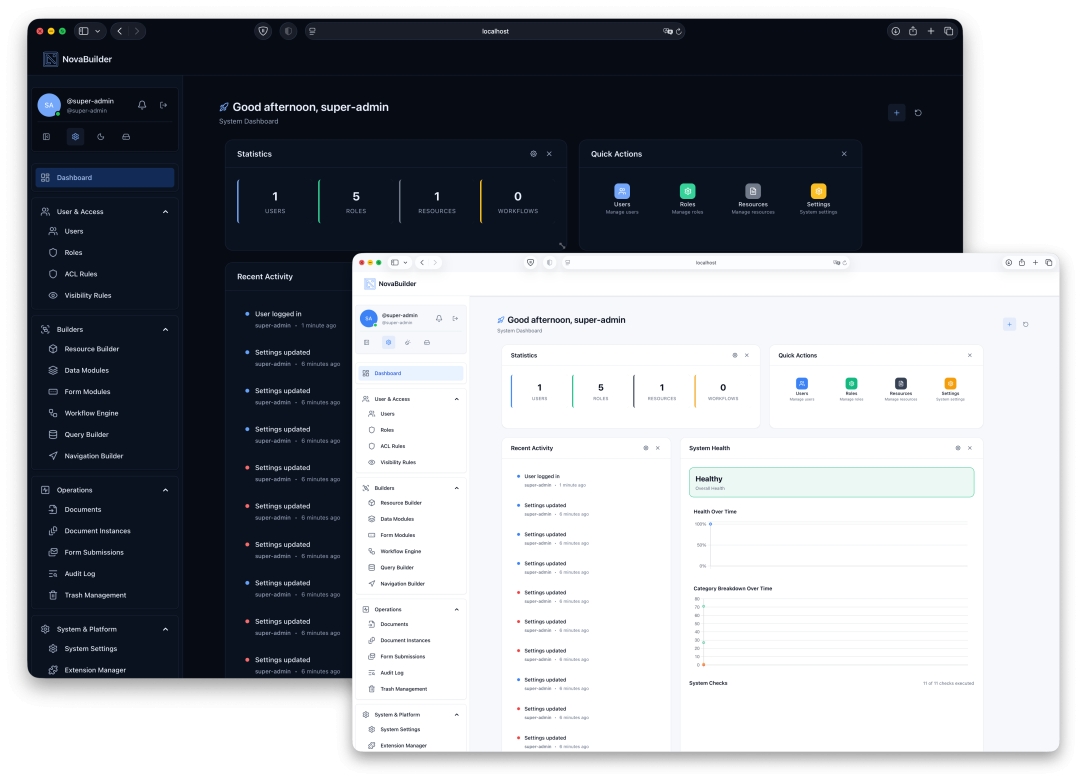This screenshot has height=779, width=1080.
Task: Open System Health widget settings gear
Action: tap(958, 448)
